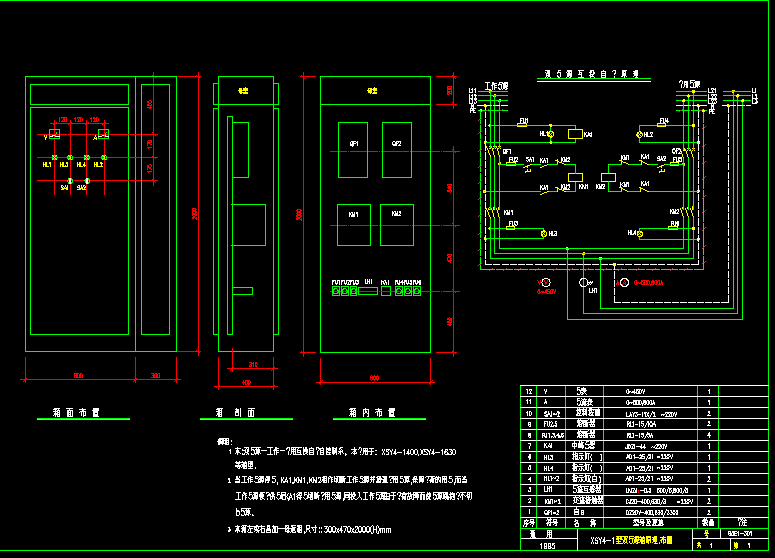Select the QF1 breaker box in the interior layout
The width and height of the screenshot is (775, 558).
click(x=353, y=150)
